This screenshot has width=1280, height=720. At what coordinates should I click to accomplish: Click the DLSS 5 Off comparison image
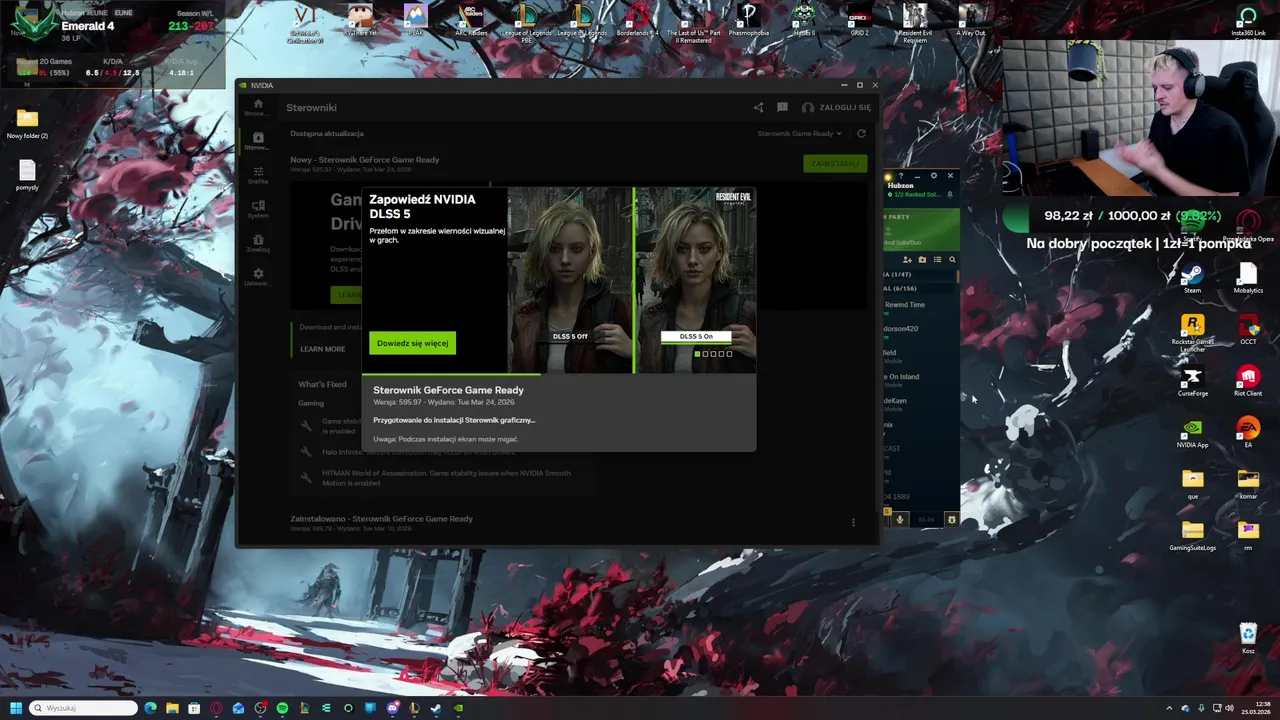click(570, 280)
